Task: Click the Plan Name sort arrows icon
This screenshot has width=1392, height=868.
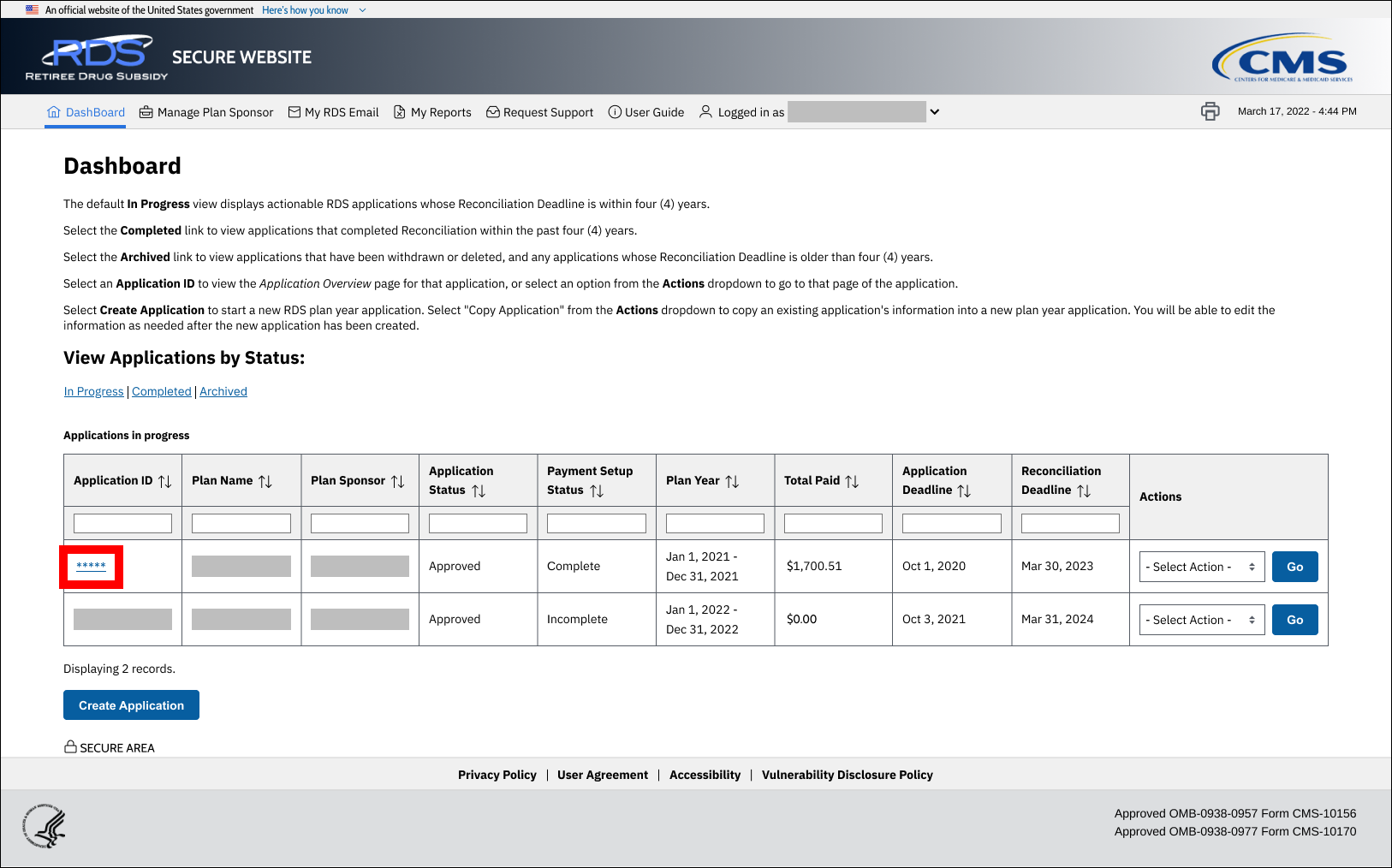Action: click(265, 481)
